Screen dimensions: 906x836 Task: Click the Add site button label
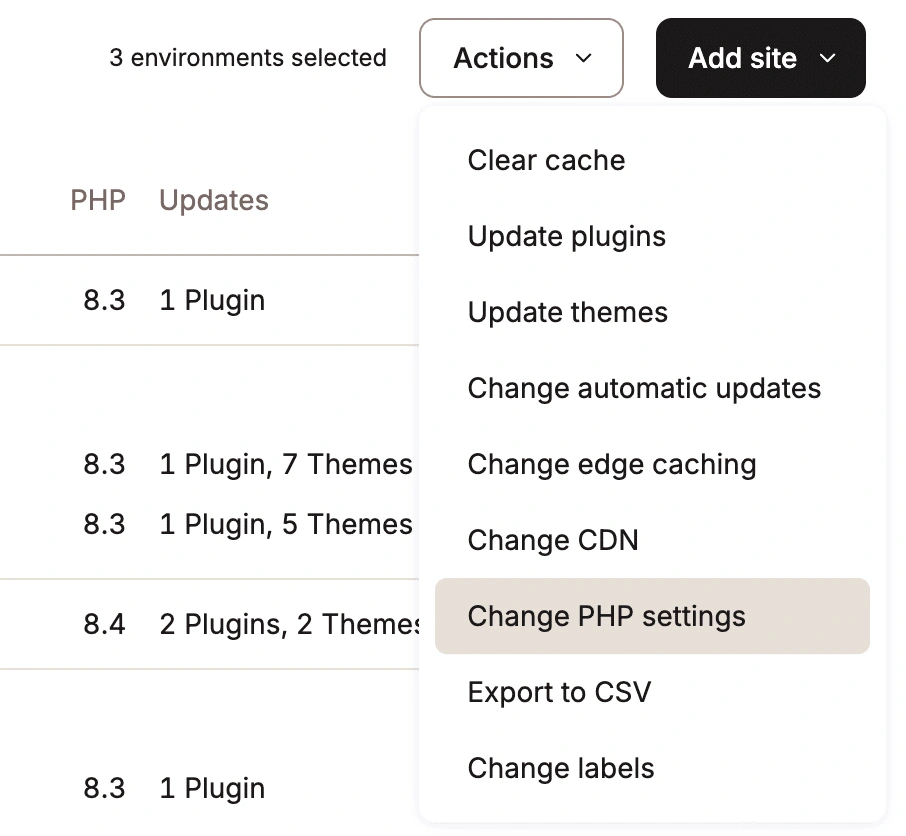point(742,58)
